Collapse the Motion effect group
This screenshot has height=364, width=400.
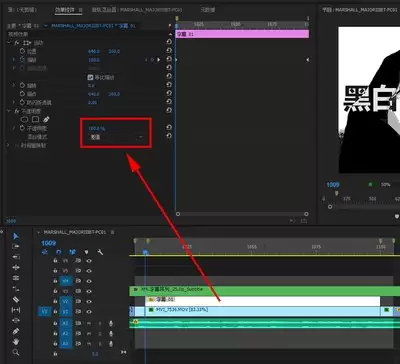pos(9,43)
